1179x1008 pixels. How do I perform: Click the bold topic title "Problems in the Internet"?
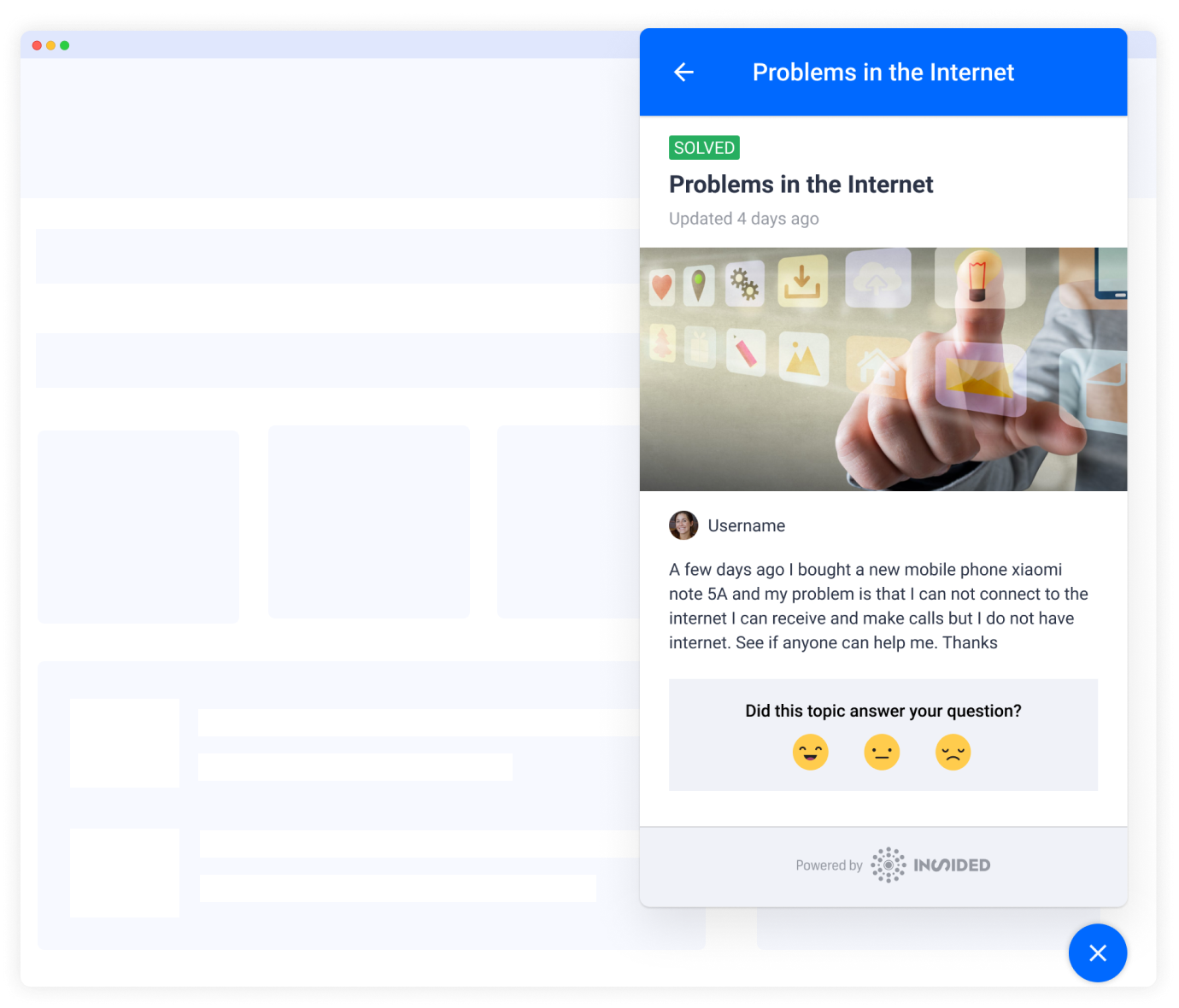point(801,185)
